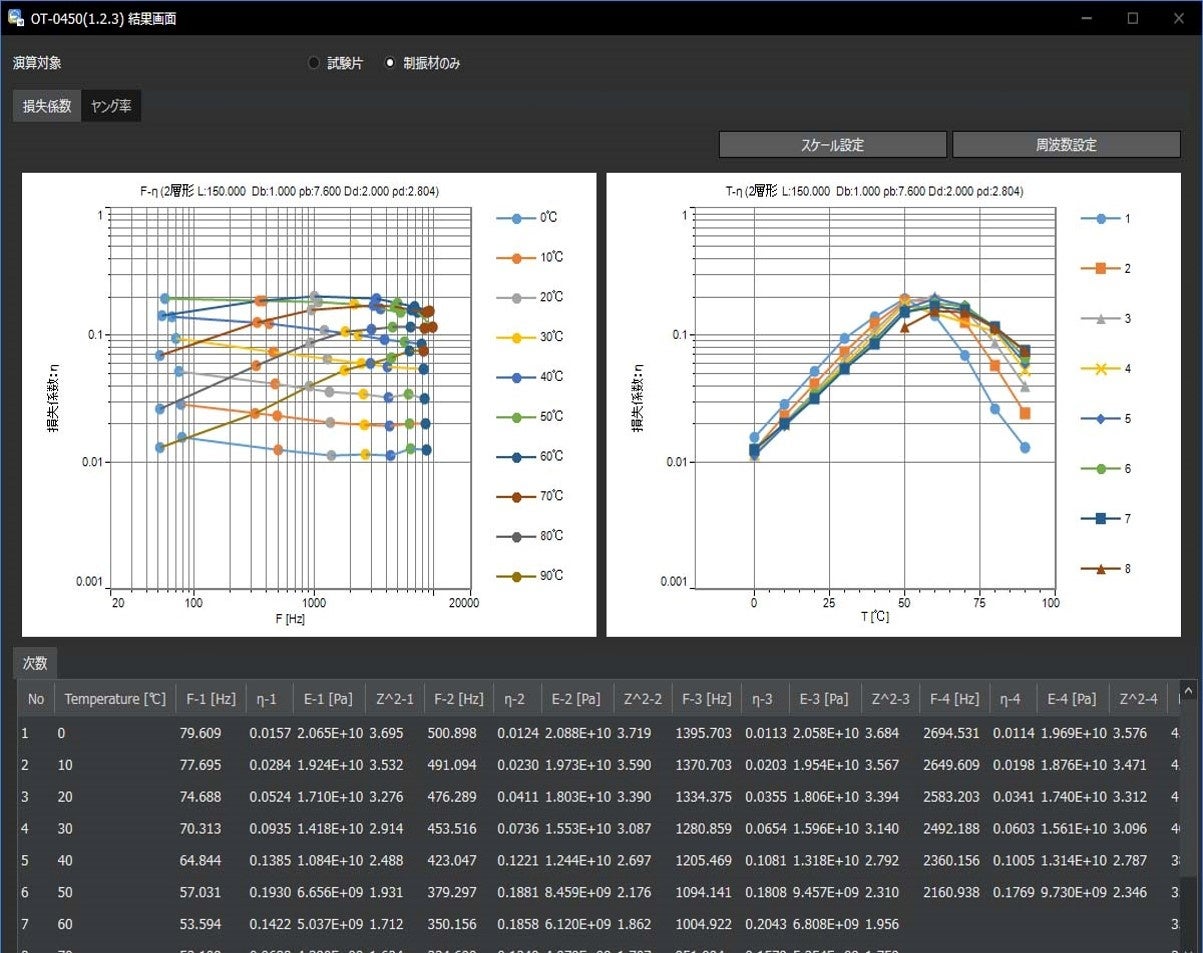Click the η-4 column header
The image size is (1203, 953).
click(x=1013, y=699)
